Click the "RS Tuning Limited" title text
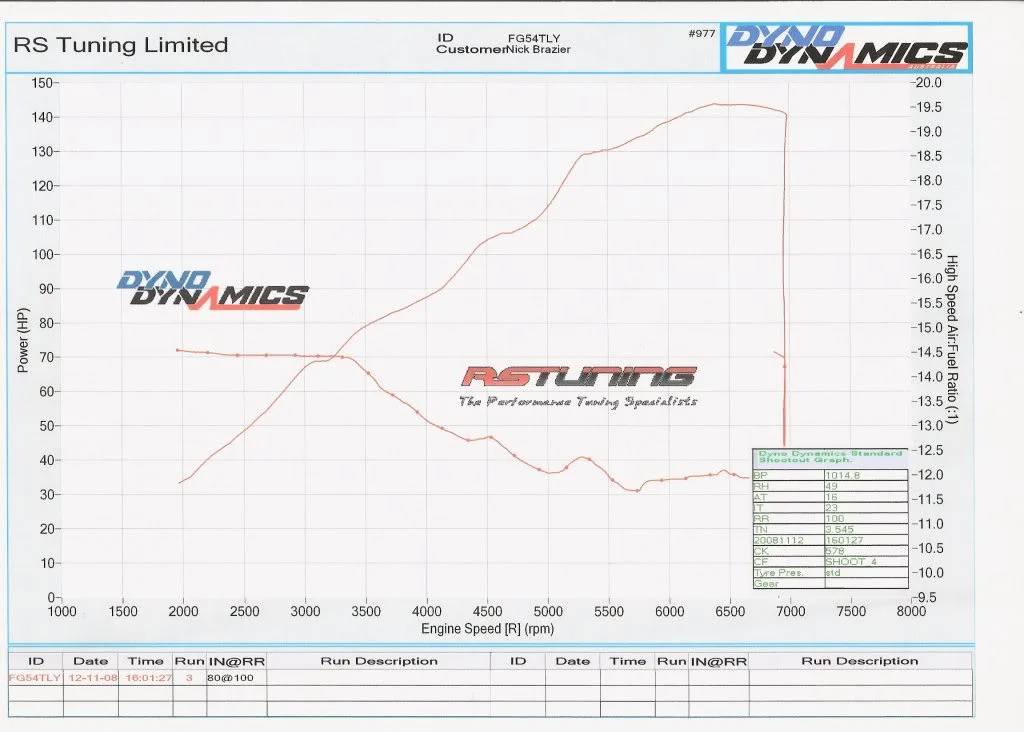Viewport: 1024px width, 732px height. tap(121, 45)
